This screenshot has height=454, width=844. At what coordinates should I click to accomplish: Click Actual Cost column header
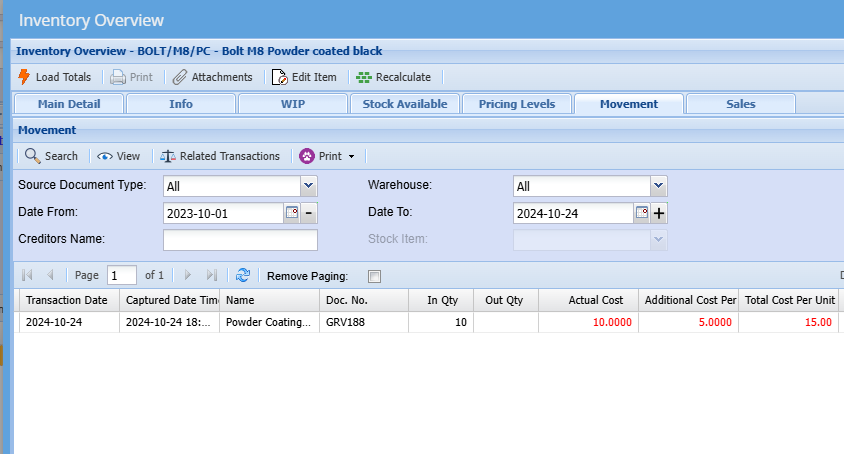click(588, 300)
